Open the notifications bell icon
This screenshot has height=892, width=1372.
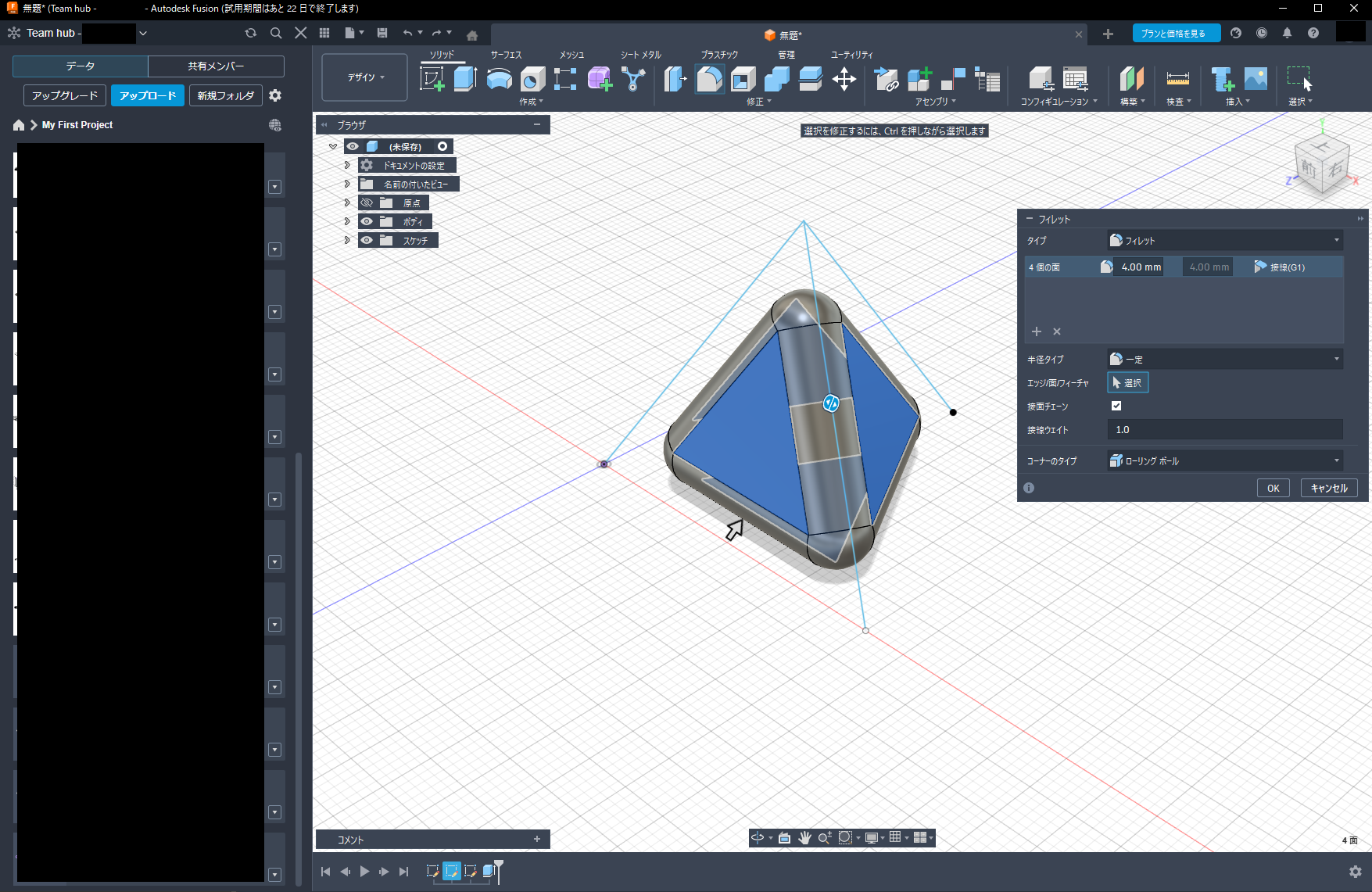(x=1287, y=33)
